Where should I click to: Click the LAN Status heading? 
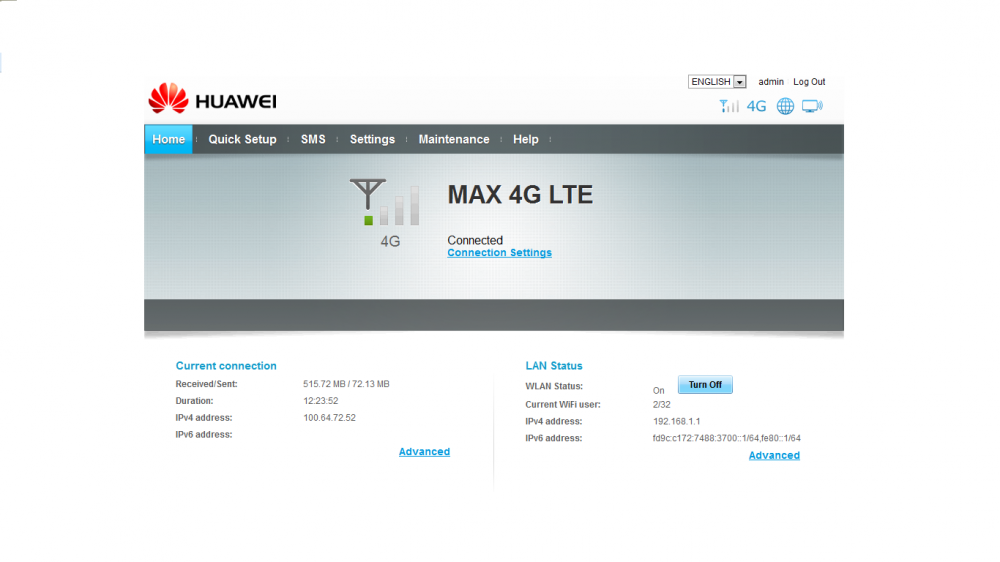click(x=554, y=366)
